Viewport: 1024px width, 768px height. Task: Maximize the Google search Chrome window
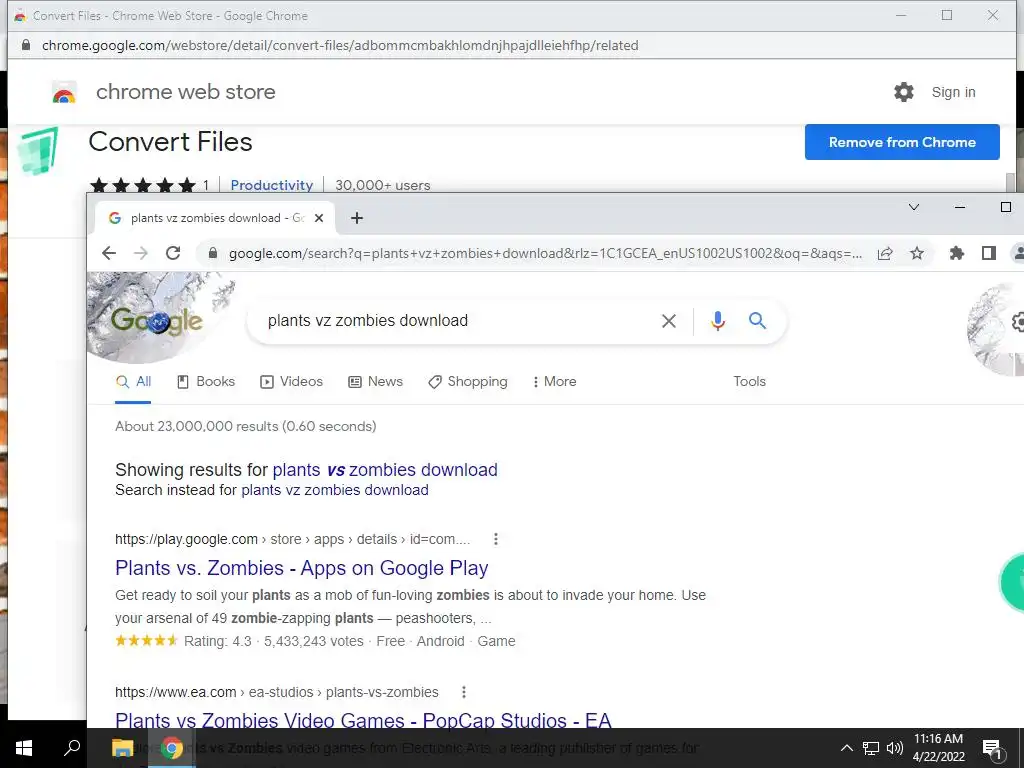click(1006, 207)
